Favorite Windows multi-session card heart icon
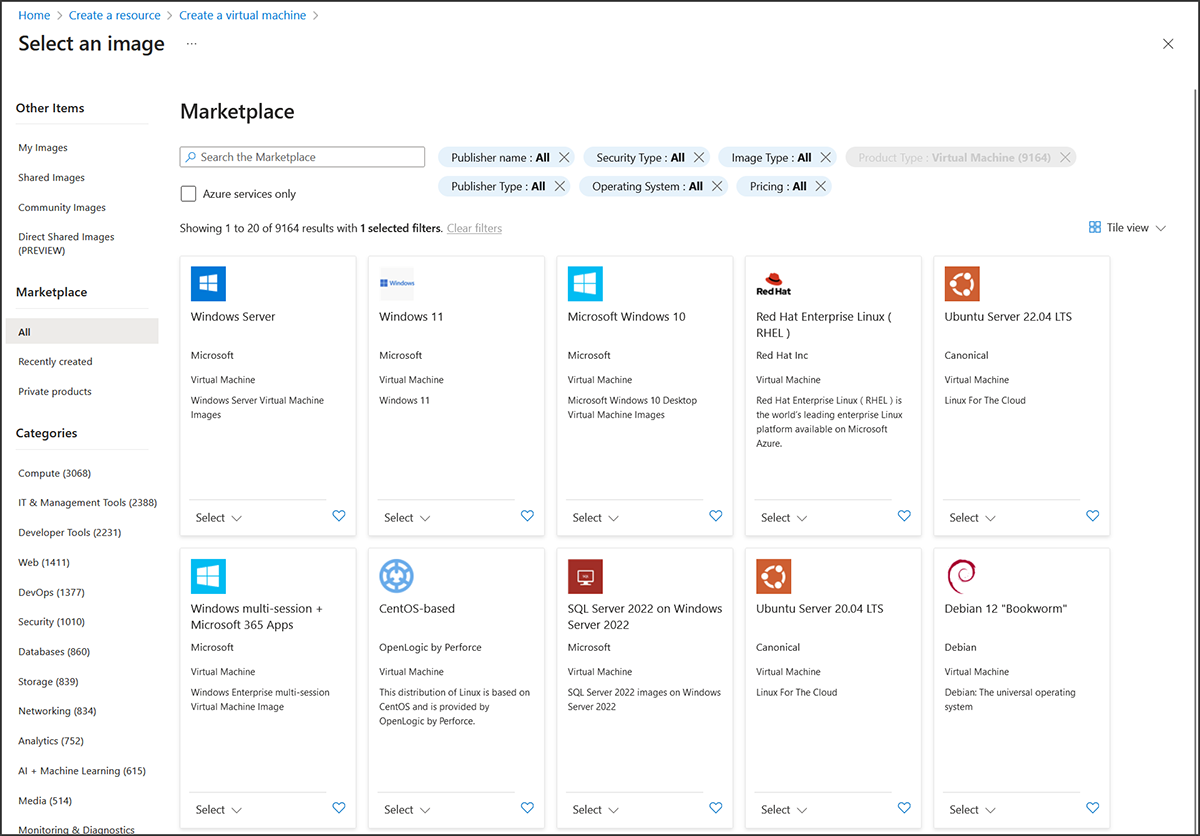The width and height of the screenshot is (1200, 836). point(339,808)
